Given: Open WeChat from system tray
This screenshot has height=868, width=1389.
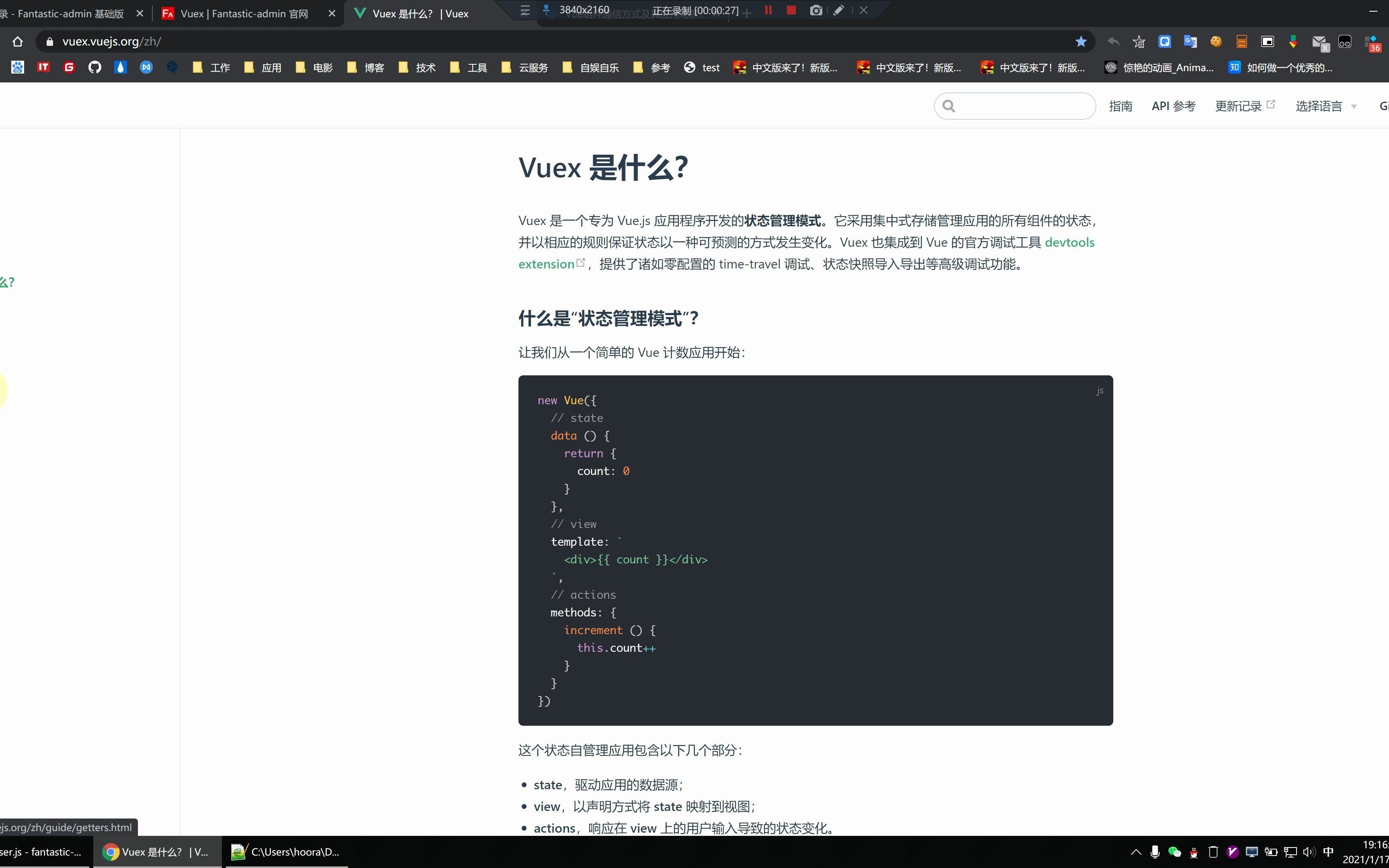Looking at the screenshot, I should pos(1174,852).
